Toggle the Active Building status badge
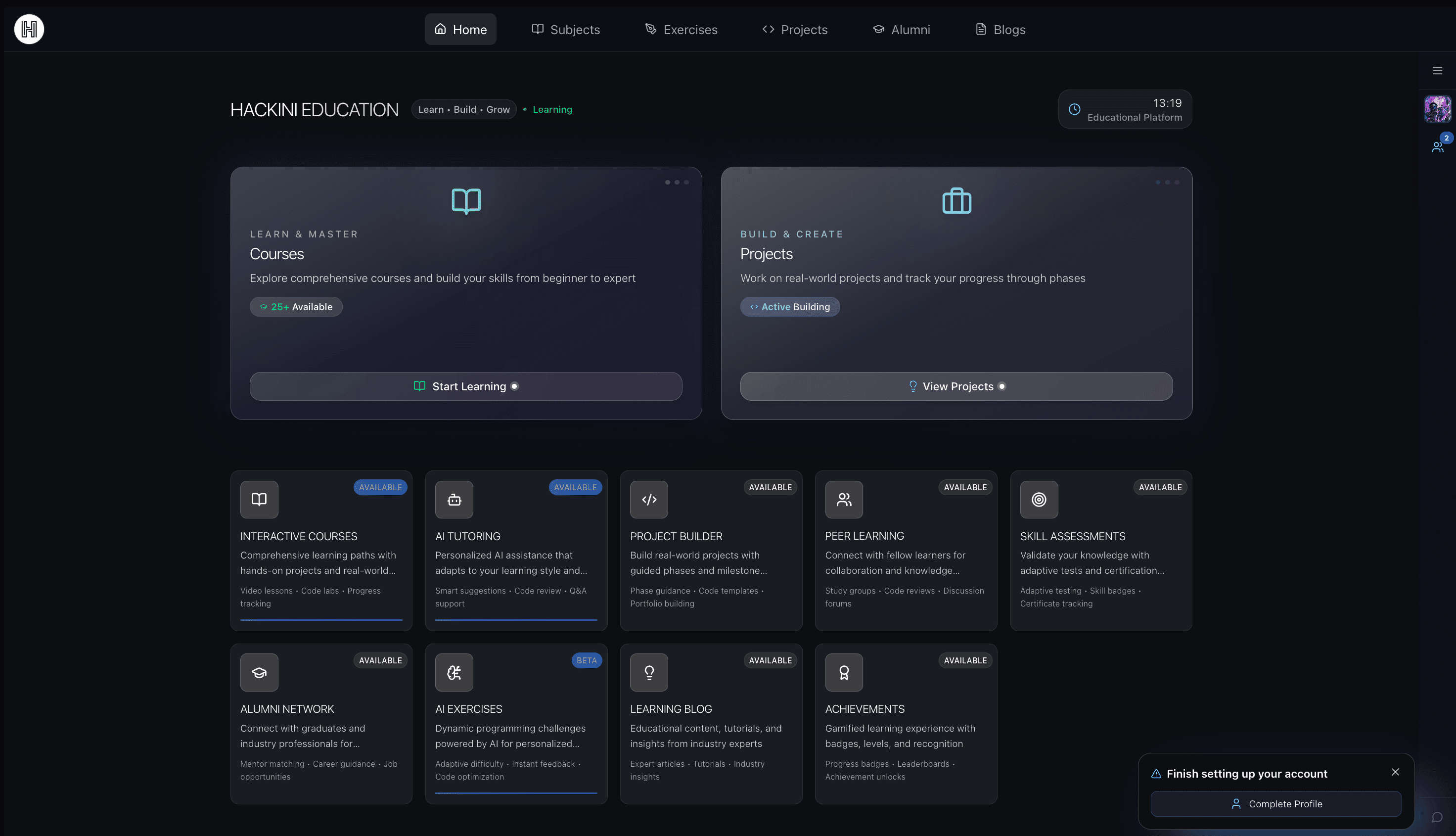Screen dimensions: 1456x836 tap(790, 306)
